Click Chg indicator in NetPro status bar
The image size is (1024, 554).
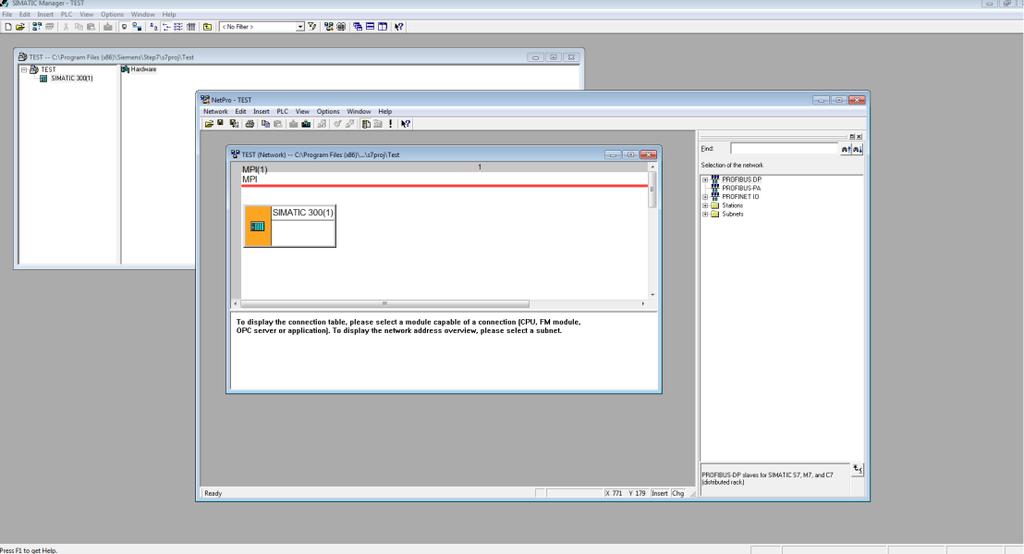point(678,493)
